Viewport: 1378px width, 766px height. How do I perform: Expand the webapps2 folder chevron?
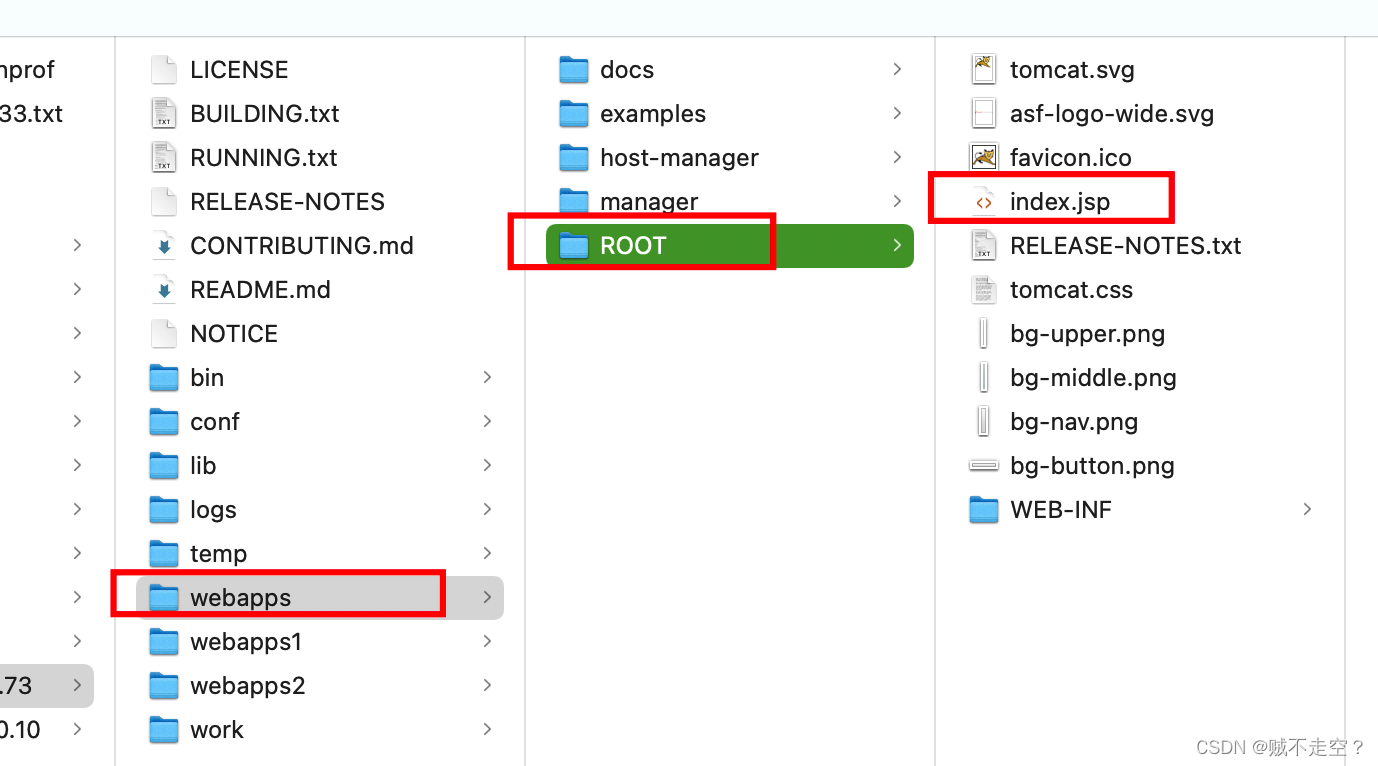coord(487,685)
